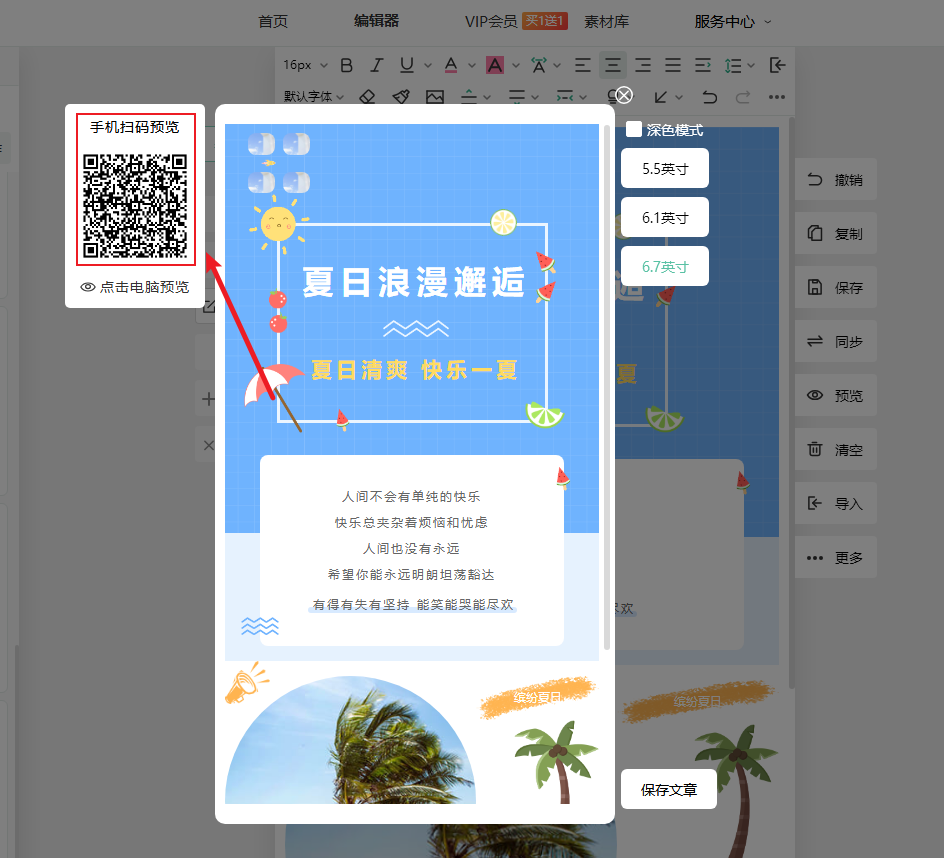Open toolbar three-dots more options
Viewport: 944px width, 858px height.
(777, 97)
